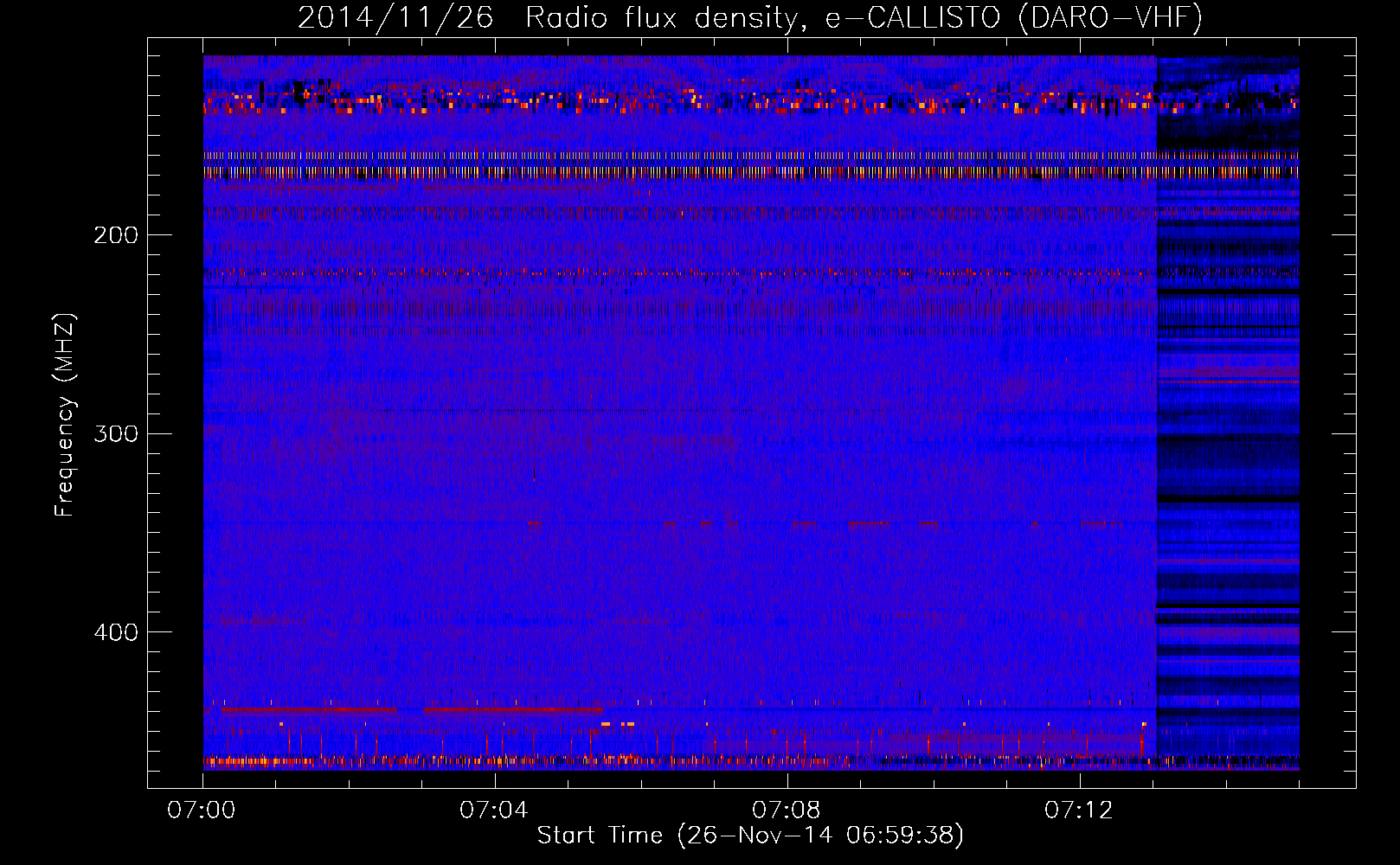Click the Start Time (26-Nov-14 06:59:38) label

coord(750,836)
